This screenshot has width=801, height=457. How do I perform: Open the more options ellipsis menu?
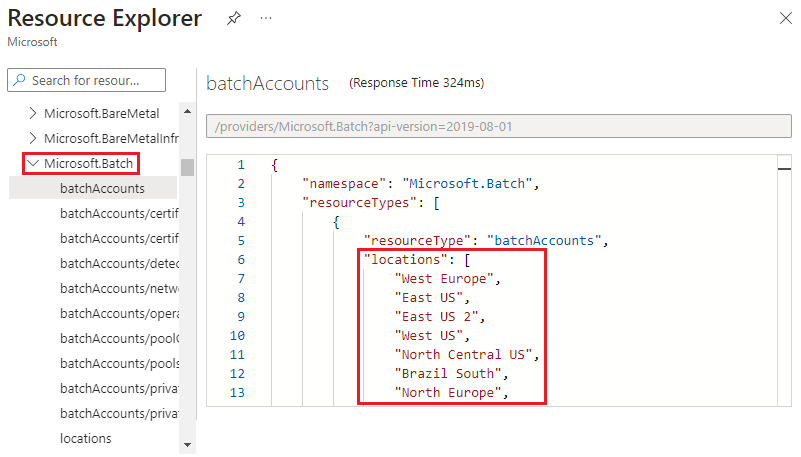click(266, 19)
